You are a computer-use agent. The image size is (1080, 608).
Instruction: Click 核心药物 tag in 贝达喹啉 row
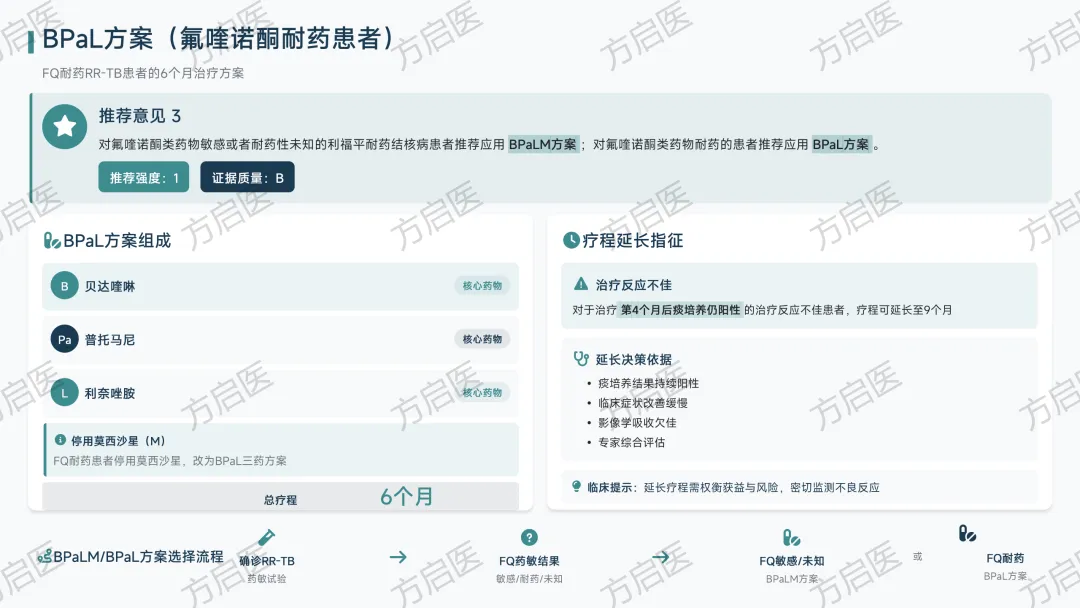482,286
